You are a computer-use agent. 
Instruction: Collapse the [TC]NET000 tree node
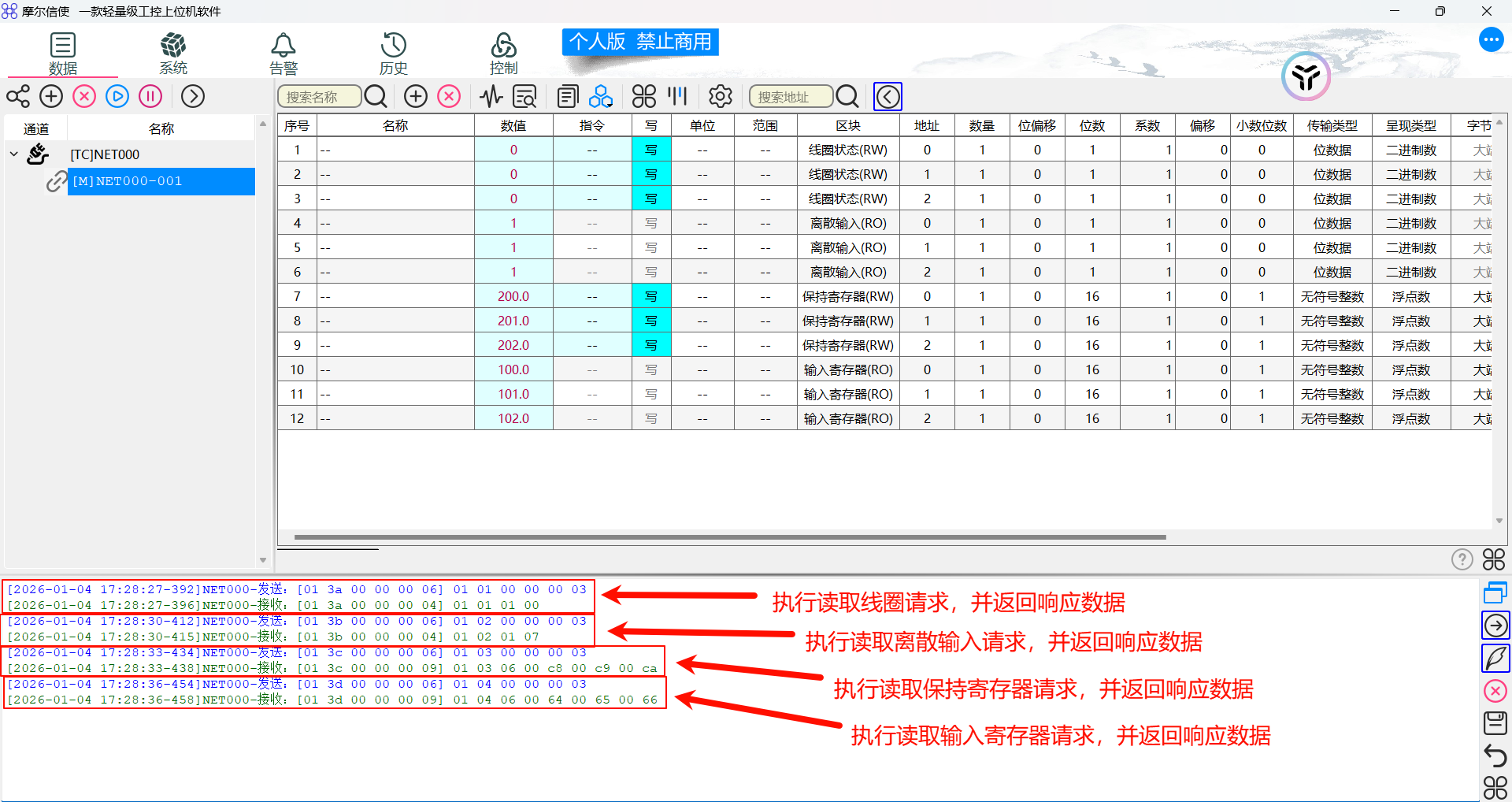point(13,154)
